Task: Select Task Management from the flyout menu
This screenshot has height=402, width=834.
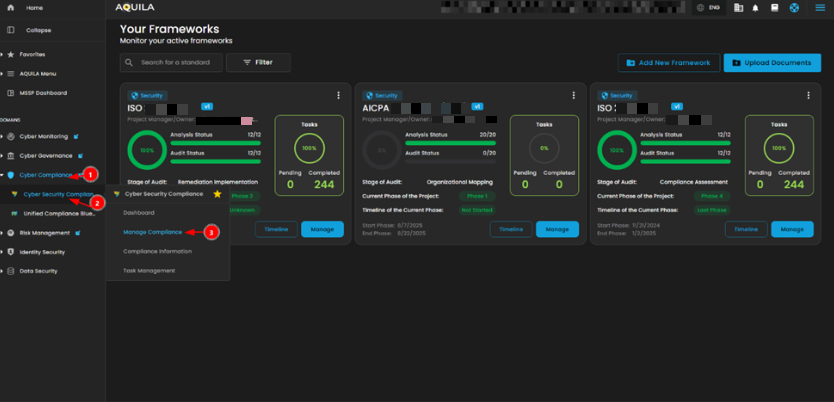Action: point(149,270)
